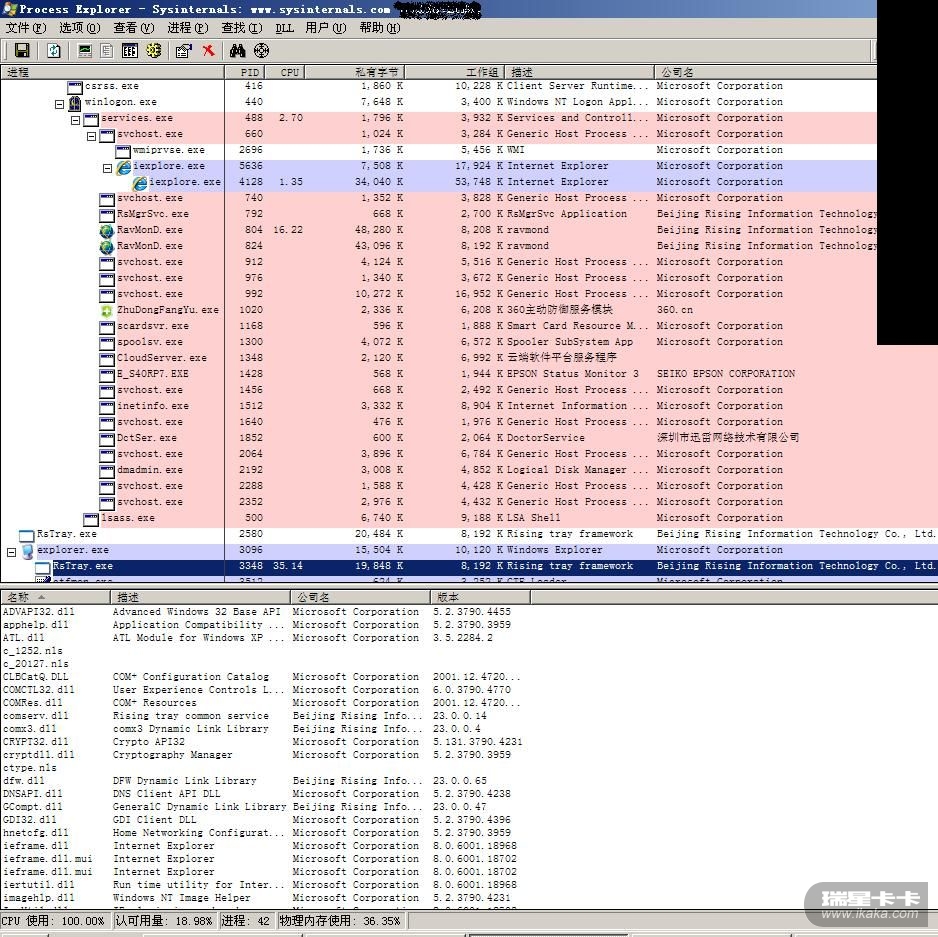Collapse the iexplore.exe PID 5636 node
The height and width of the screenshot is (937, 938).
pos(108,169)
